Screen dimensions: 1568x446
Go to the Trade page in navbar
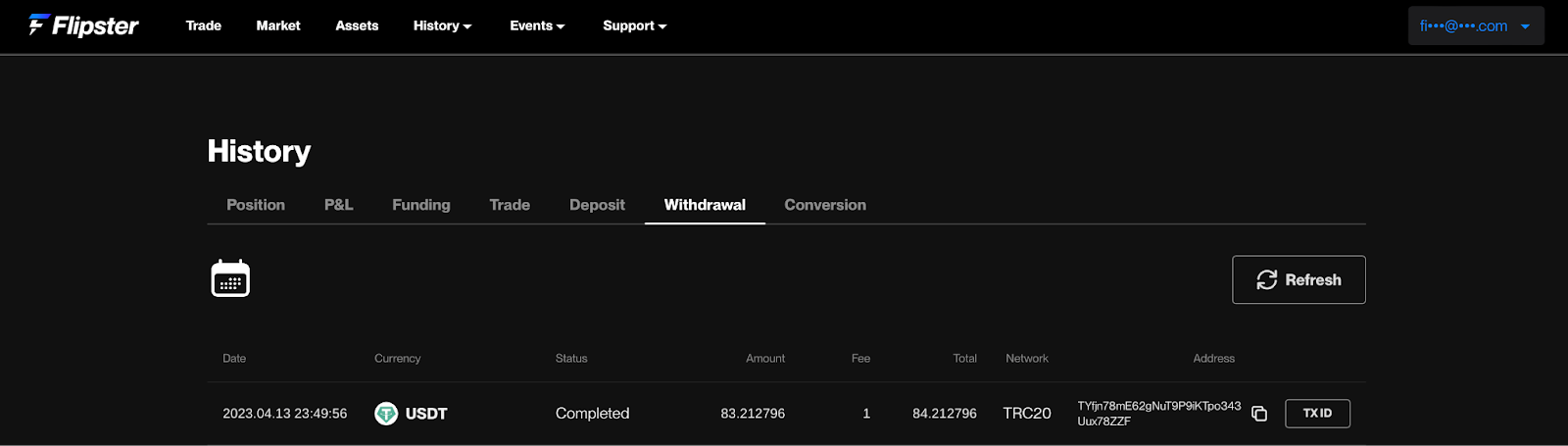pos(204,25)
